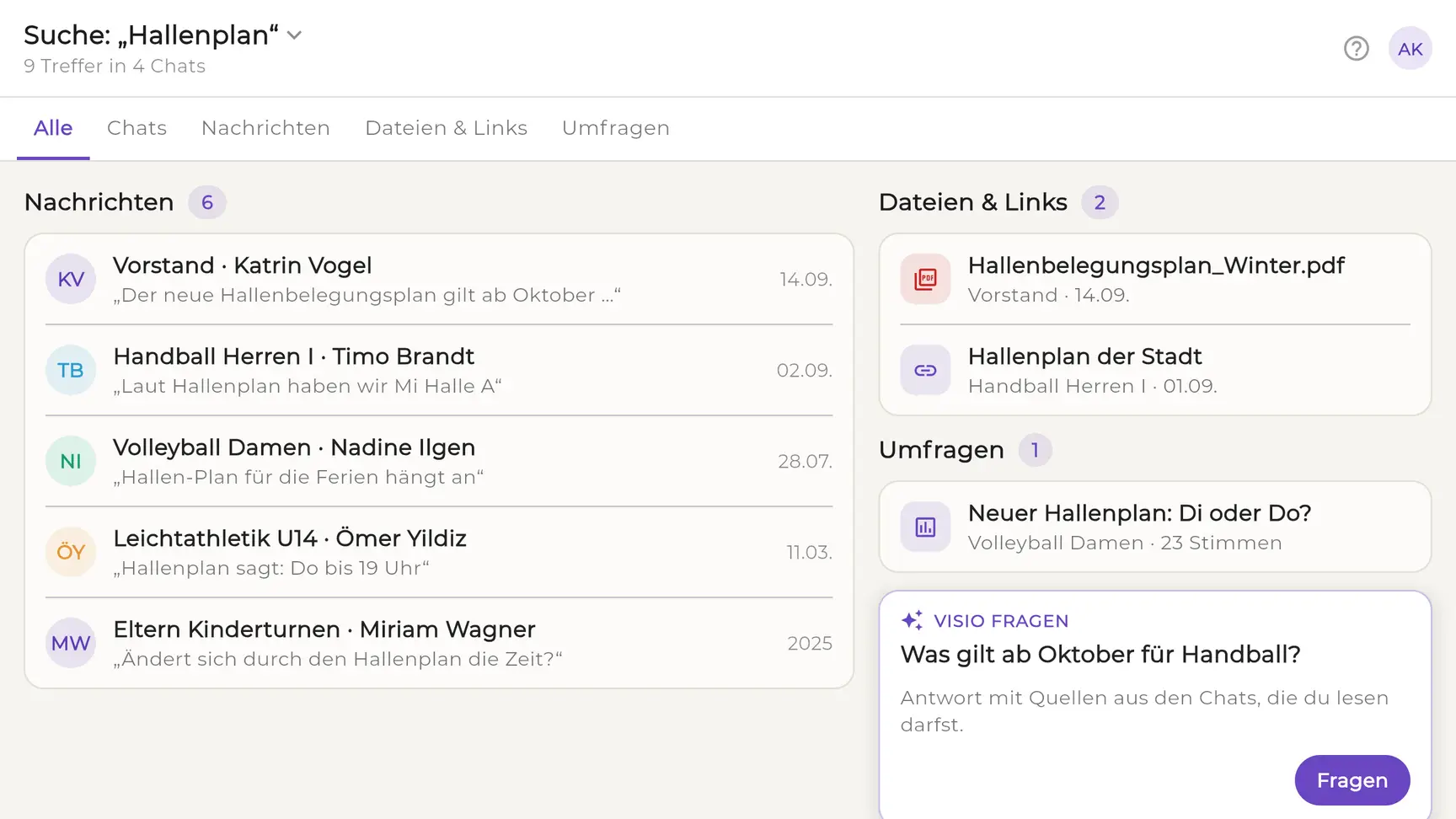
Task: Open the link Hallenplan der Stadt
Action: coord(1155,370)
